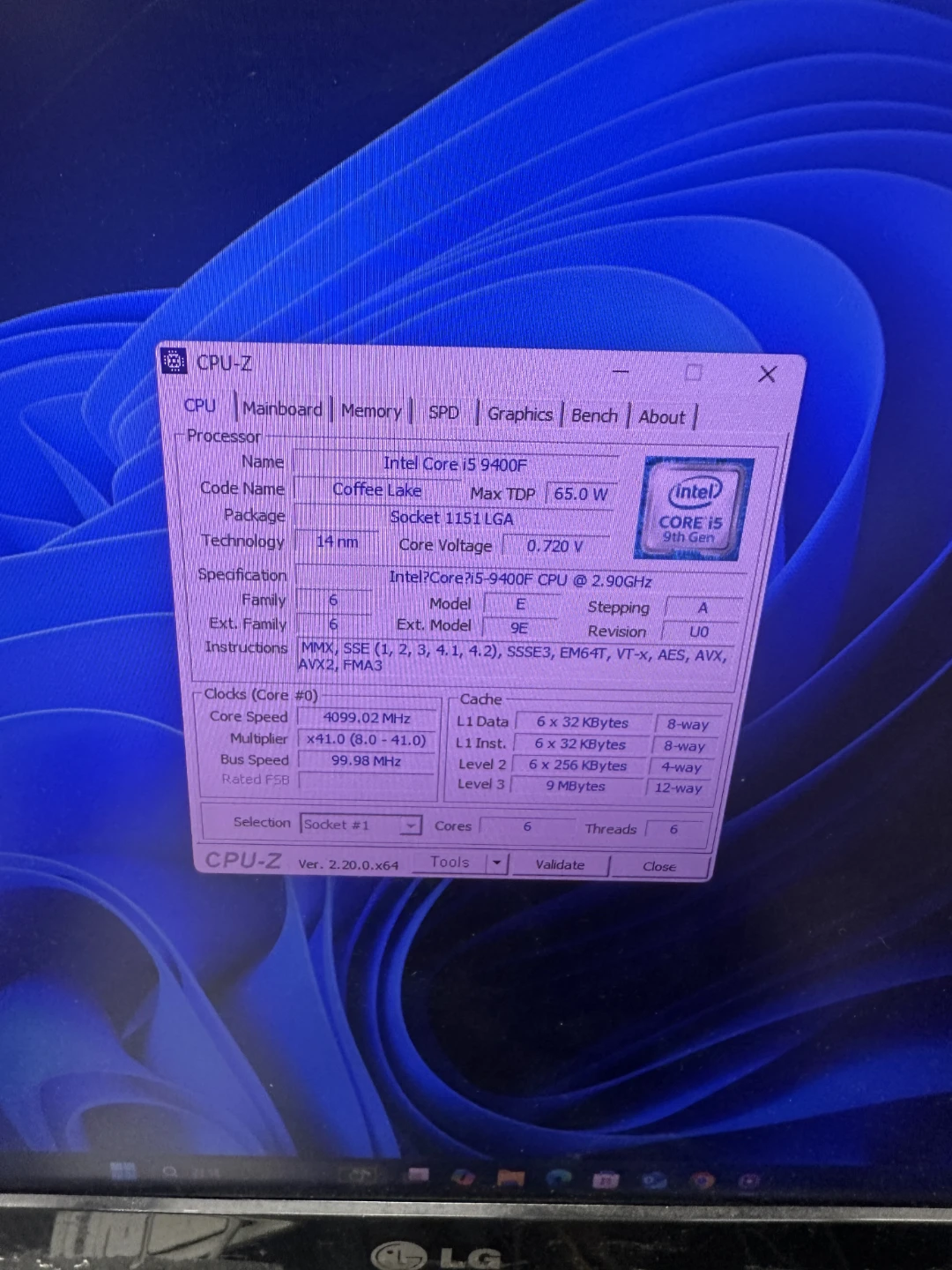The height and width of the screenshot is (1270, 952).
Task: Click the Stepping value A
Action: point(703,608)
